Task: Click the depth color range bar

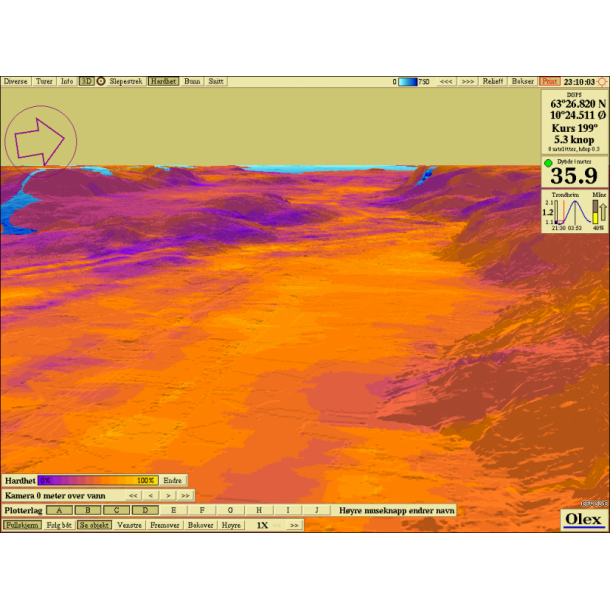Action: point(408,82)
